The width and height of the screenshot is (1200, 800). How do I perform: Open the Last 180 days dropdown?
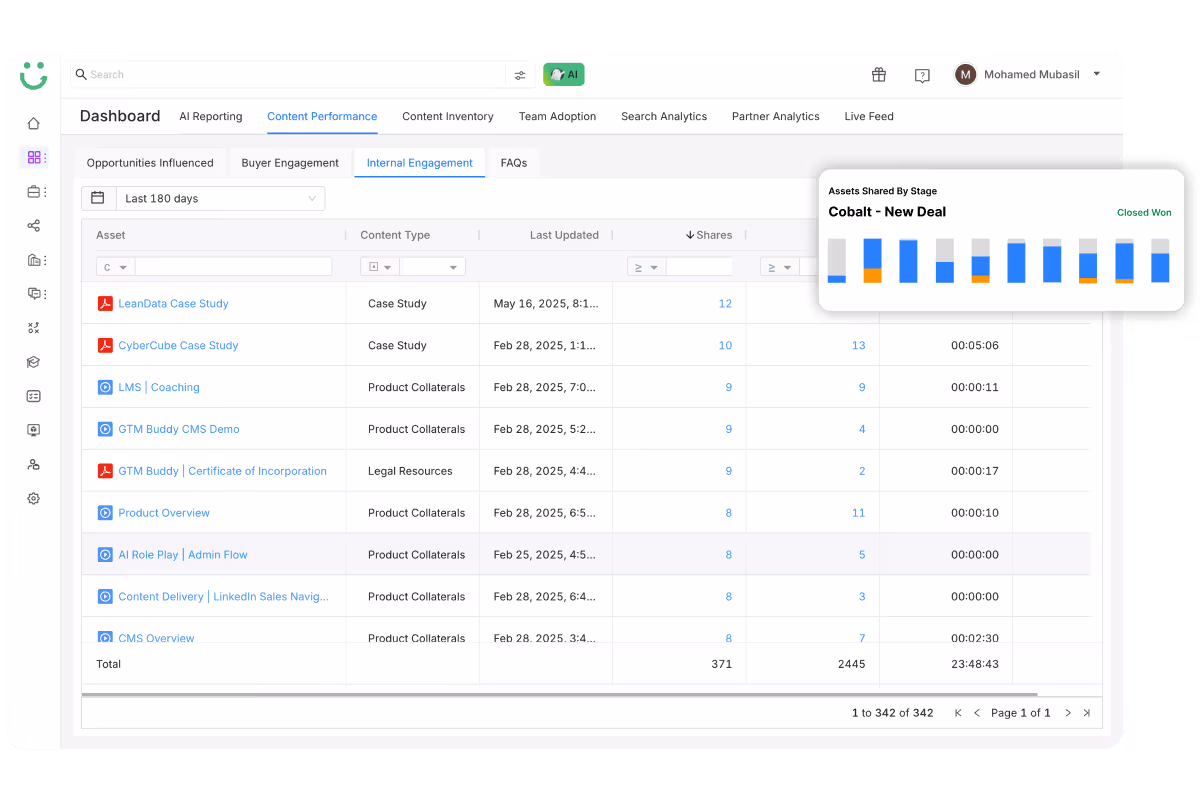(220, 198)
